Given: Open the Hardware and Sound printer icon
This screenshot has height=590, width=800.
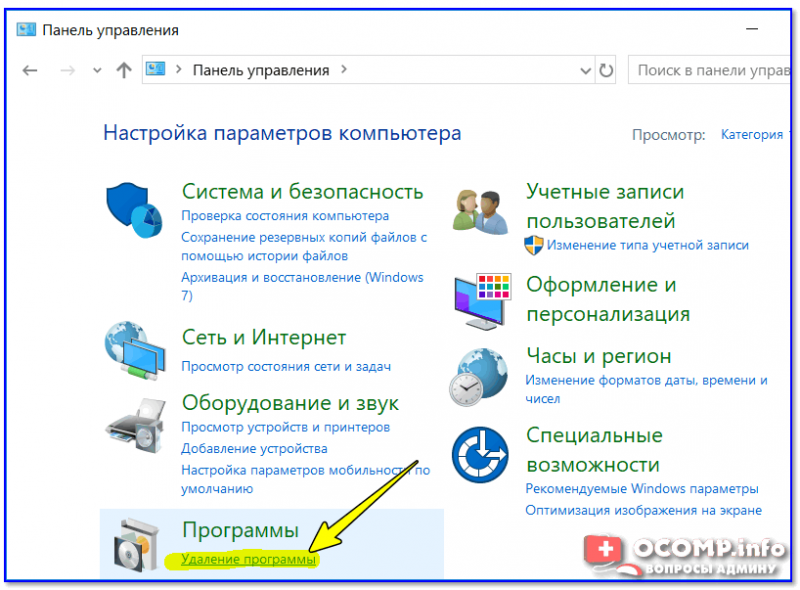Looking at the screenshot, I should (x=134, y=426).
